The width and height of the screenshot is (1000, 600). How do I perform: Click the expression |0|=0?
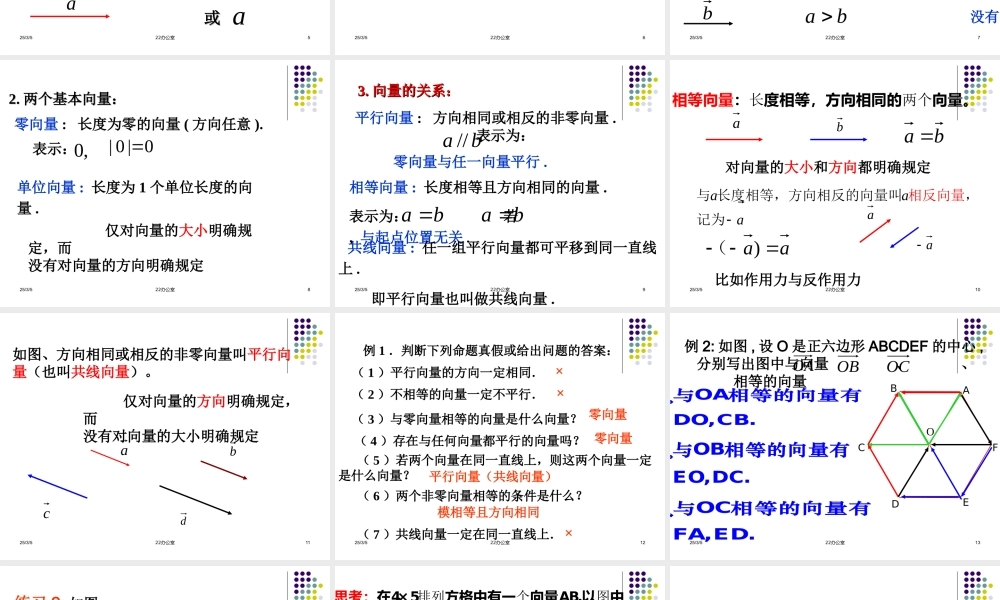pos(131,147)
